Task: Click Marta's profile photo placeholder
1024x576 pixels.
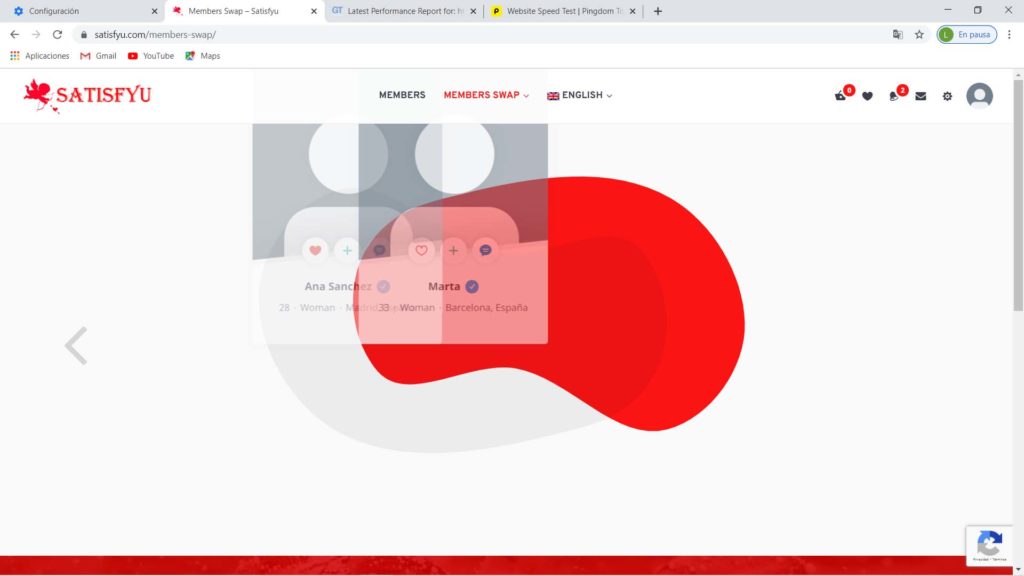Action: pos(454,189)
